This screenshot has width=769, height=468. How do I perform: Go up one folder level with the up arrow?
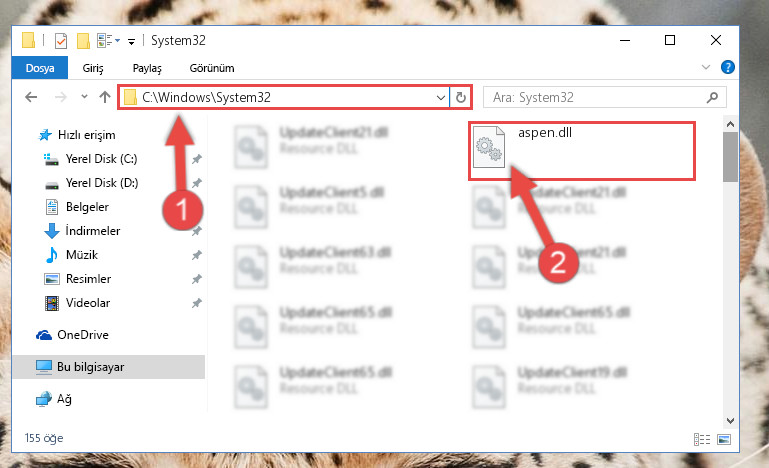click(x=104, y=97)
